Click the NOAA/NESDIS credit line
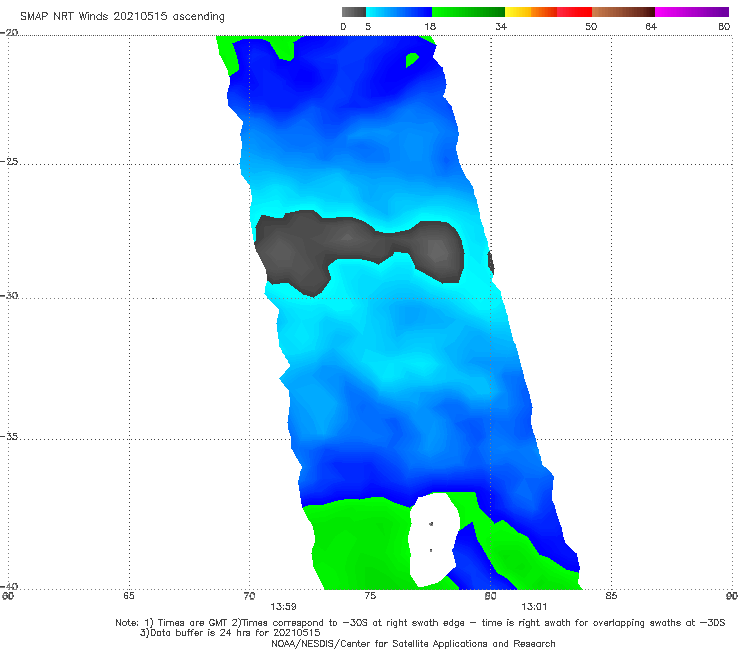The image size is (740, 650). (413, 644)
